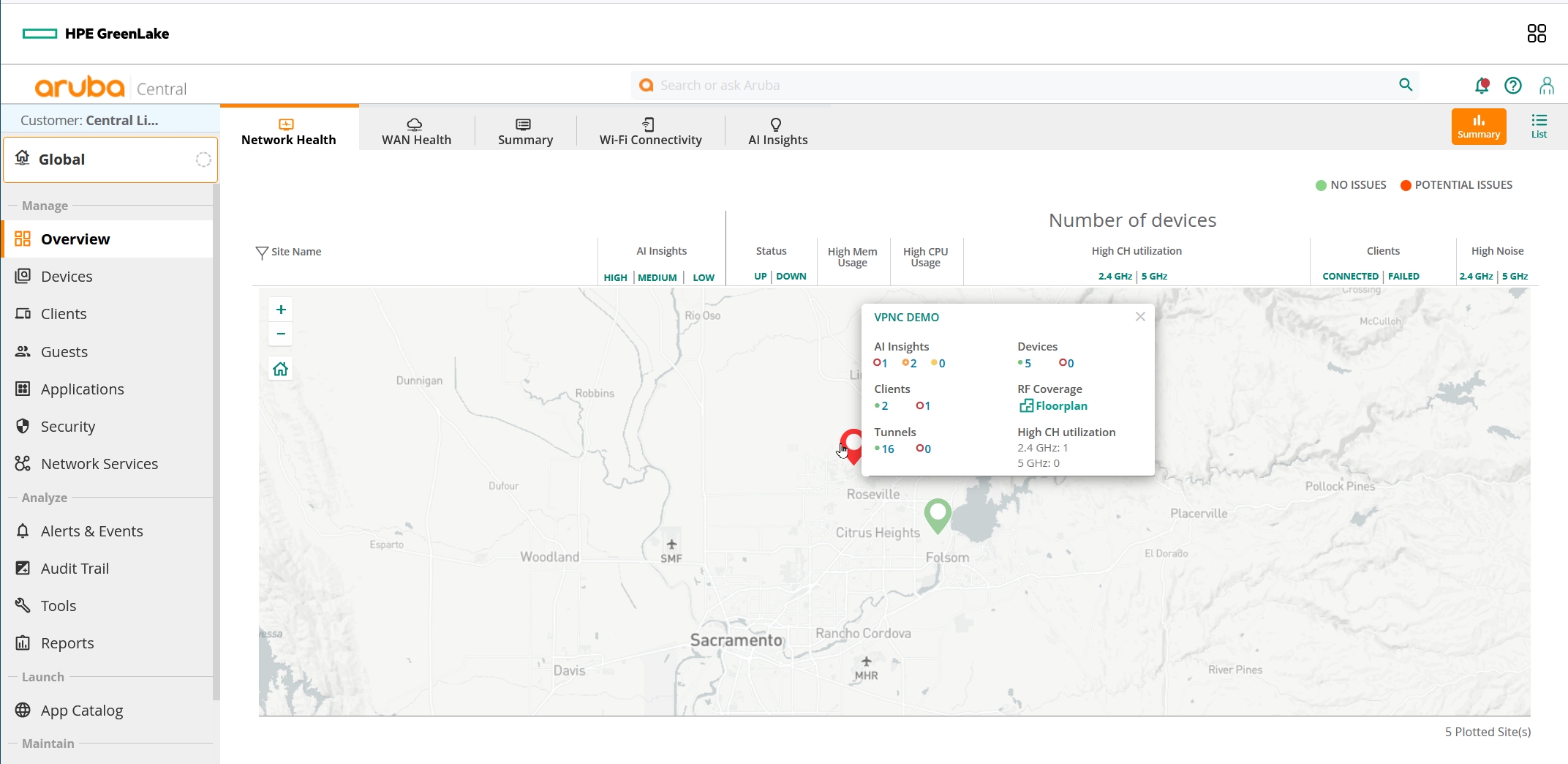Select the Wi-Fi Connectivity icon
Viewport: 1568px width, 764px height.
[649, 124]
